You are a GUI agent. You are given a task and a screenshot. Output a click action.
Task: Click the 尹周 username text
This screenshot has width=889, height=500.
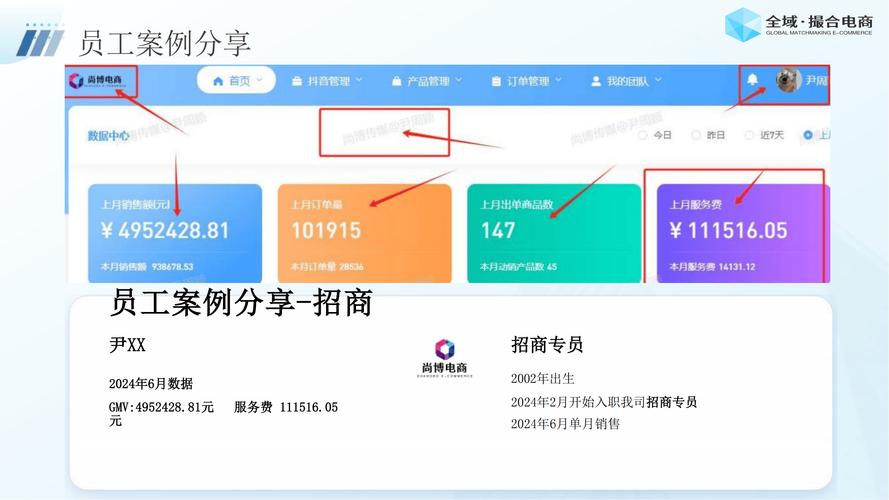point(817,80)
